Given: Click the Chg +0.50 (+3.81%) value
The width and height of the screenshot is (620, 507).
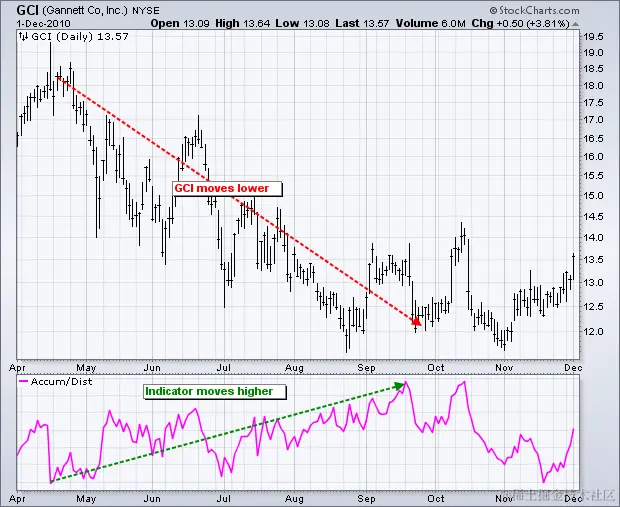Looking at the screenshot, I should (x=520, y=23).
